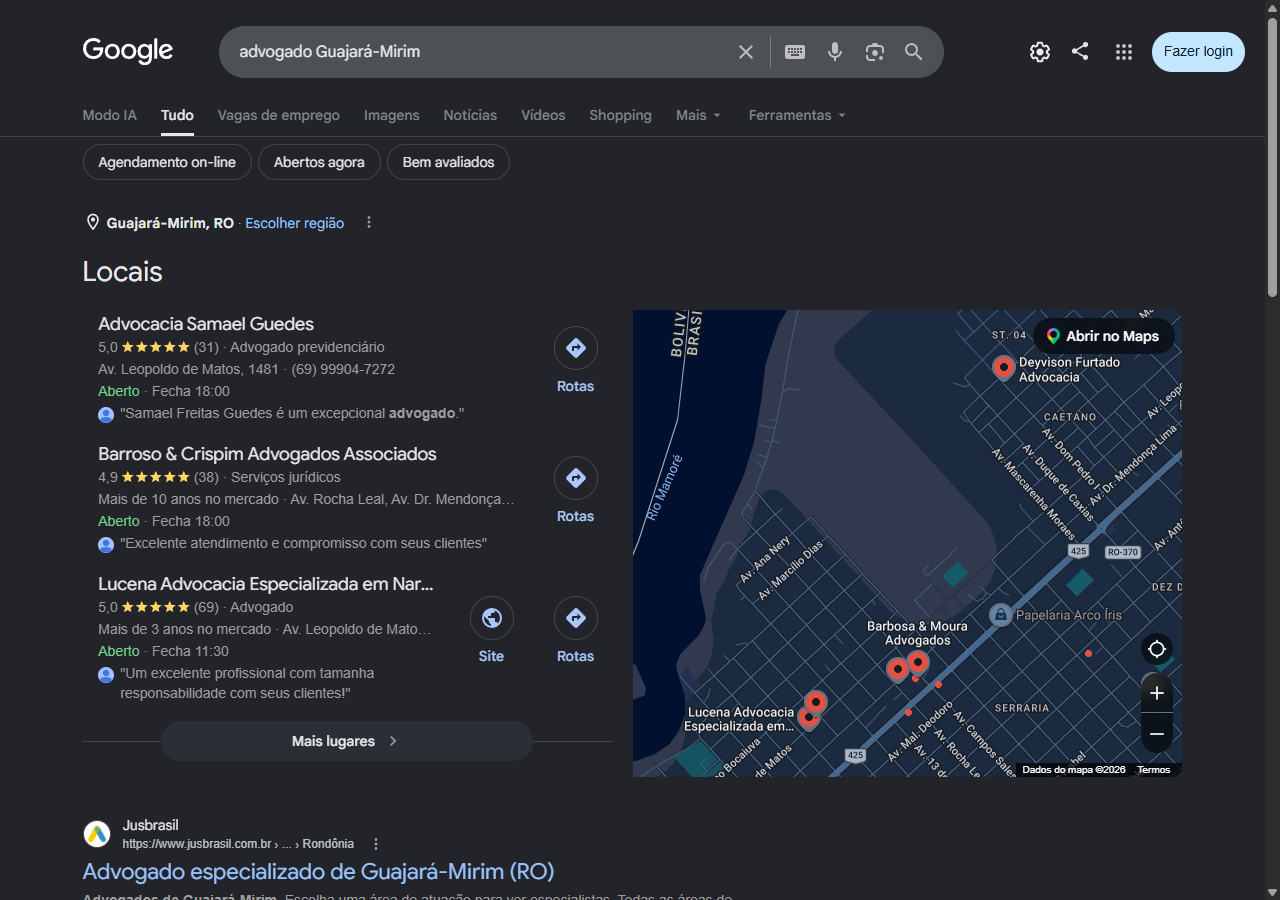Screen dimensions: 1280x900
Task: Click Jusbrasil URL breadcrumb text
Action: click(238, 844)
